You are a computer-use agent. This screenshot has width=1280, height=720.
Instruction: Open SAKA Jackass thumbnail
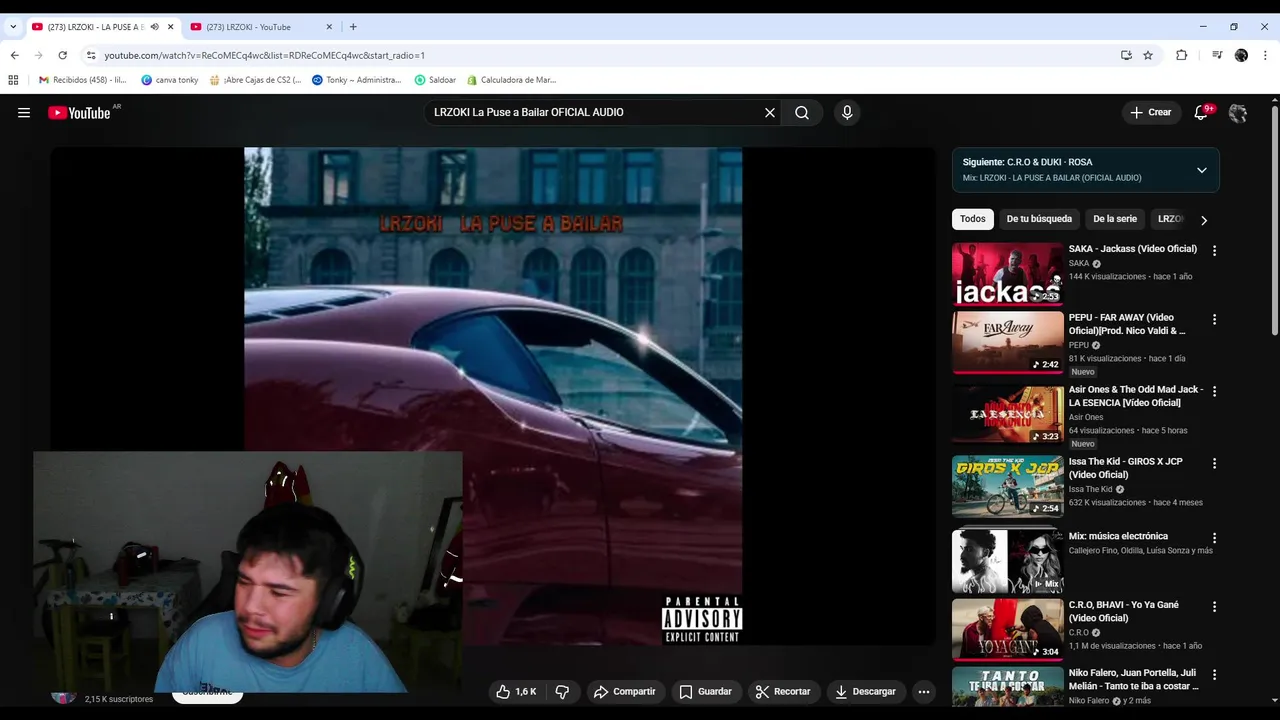[1007, 274]
